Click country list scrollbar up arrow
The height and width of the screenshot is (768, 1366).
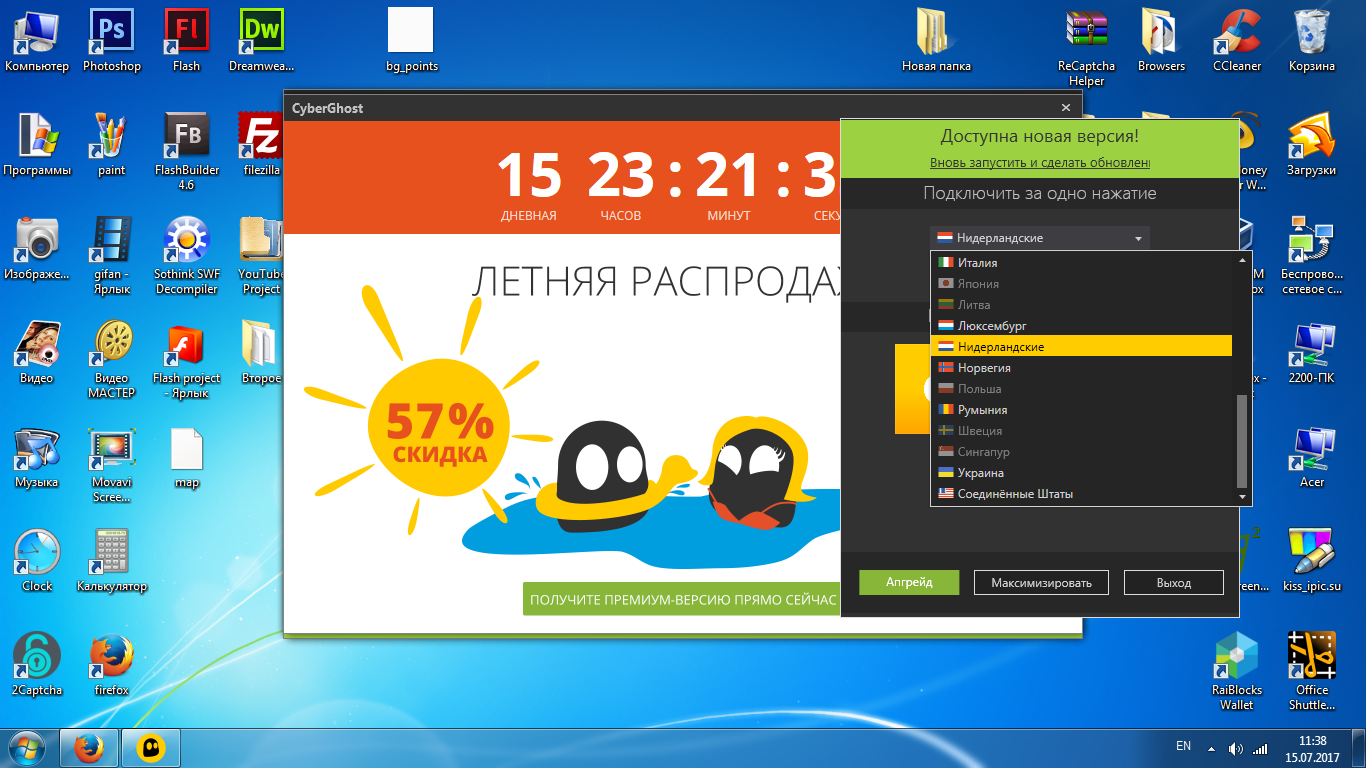[1243, 259]
